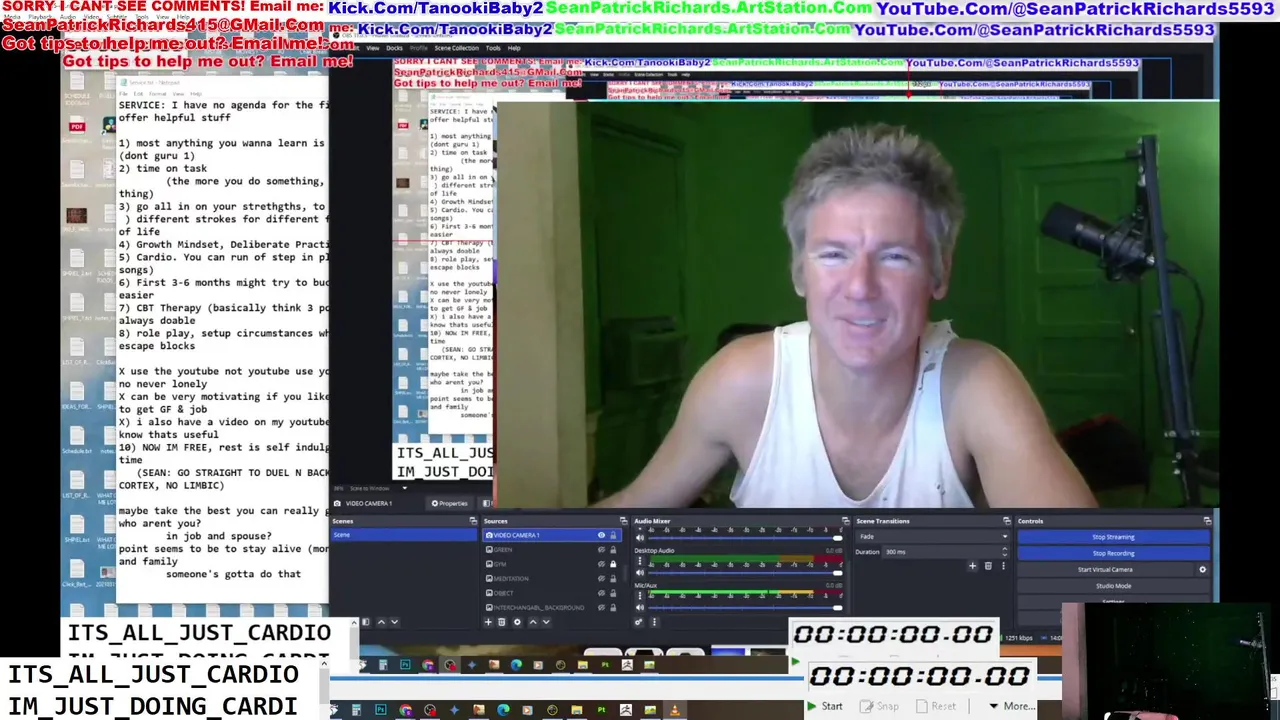
Task: Adjust Mic/Aux volume slider
Action: click(x=746, y=607)
